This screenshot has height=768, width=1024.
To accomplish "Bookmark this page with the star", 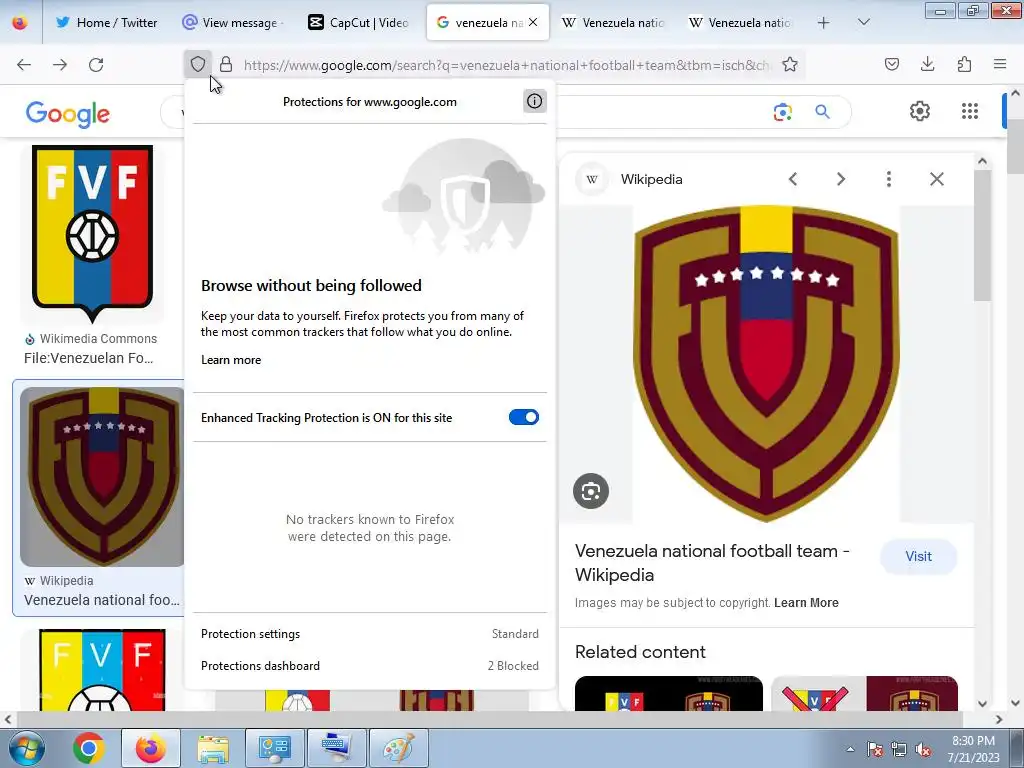I will (x=790, y=64).
